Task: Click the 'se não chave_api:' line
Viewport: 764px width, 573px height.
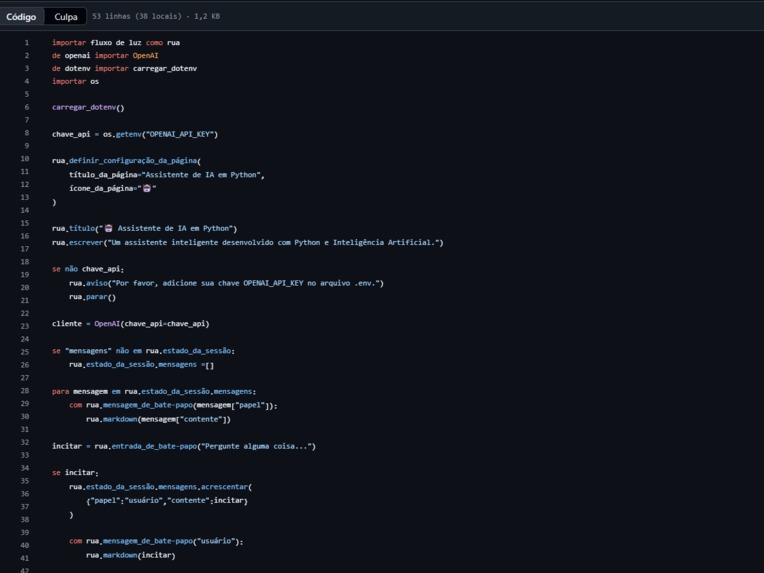Action: coord(88,269)
